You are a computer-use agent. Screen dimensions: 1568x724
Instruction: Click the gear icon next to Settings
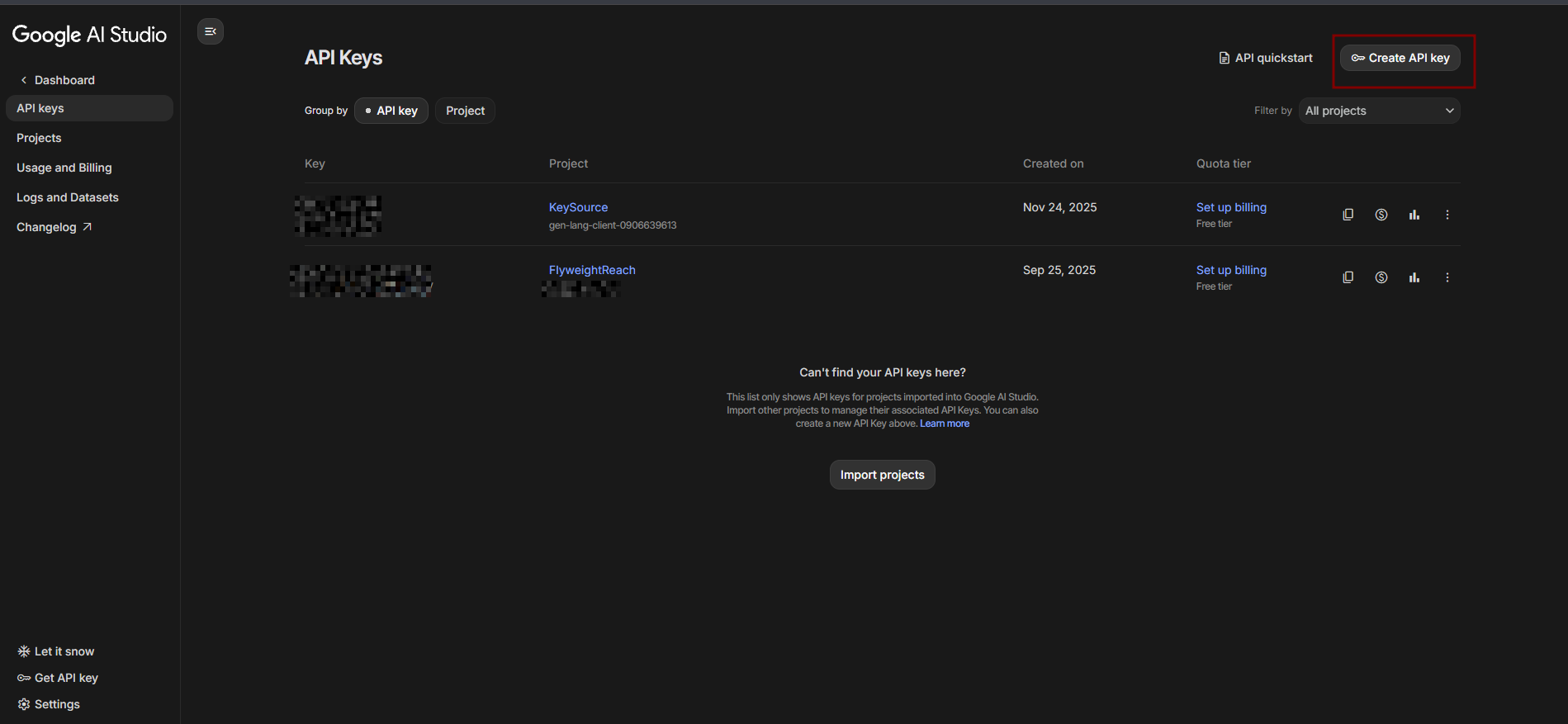click(x=24, y=704)
